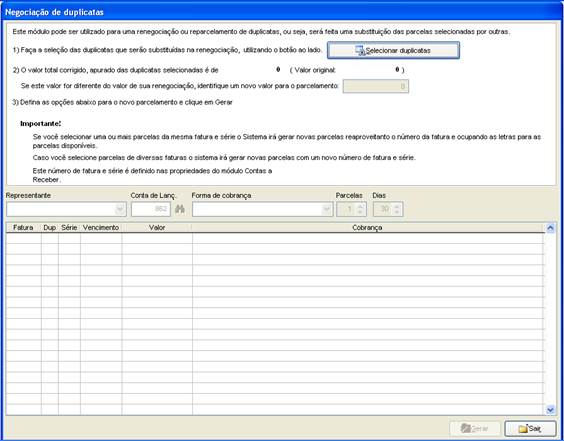This screenshot has width=564, height=441.
Task: Click the Dup column header
Action: click(50, 228)
